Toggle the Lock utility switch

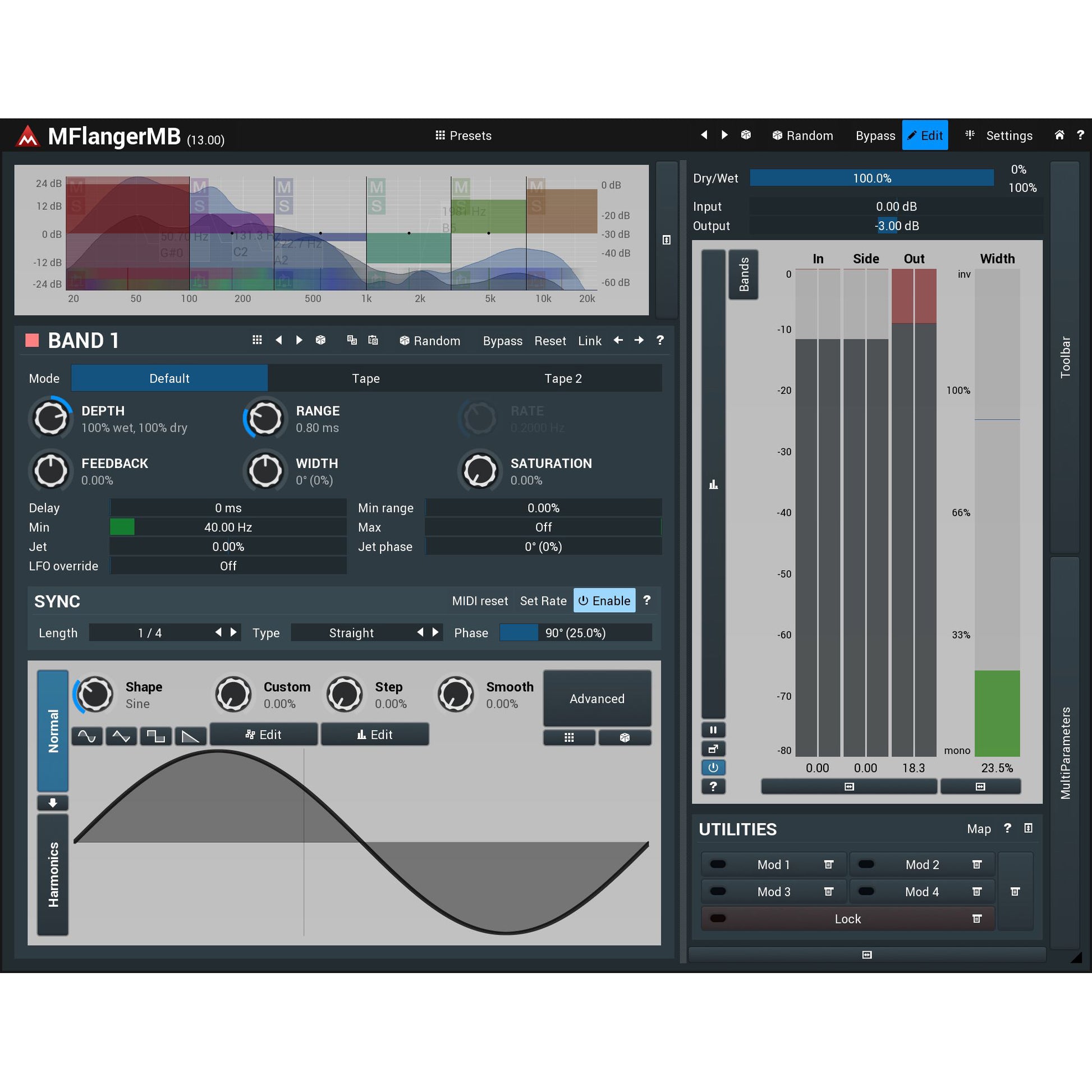718,919
